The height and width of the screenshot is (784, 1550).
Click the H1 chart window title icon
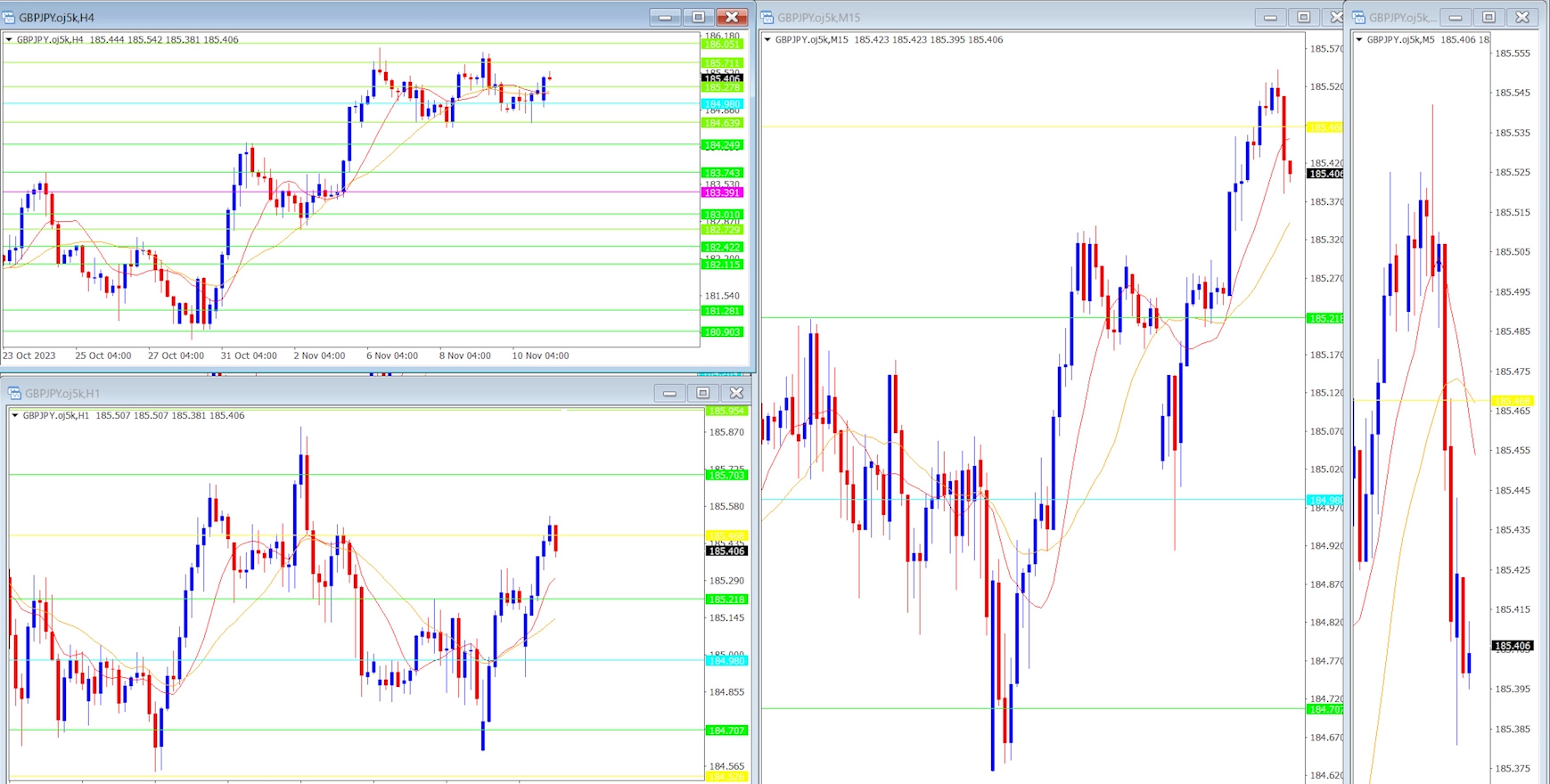pos(14,393)
